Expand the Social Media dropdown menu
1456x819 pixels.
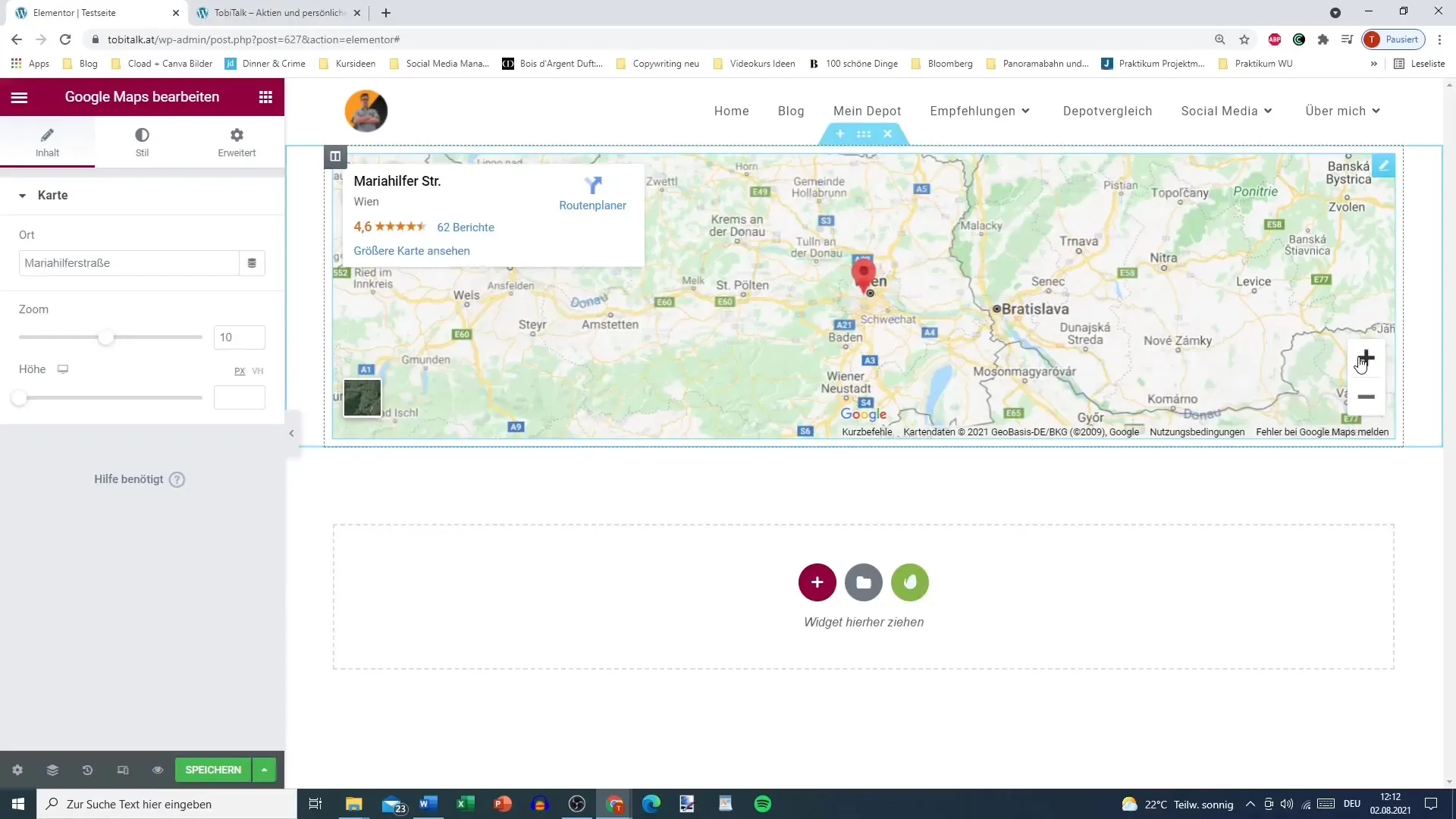1226,111
